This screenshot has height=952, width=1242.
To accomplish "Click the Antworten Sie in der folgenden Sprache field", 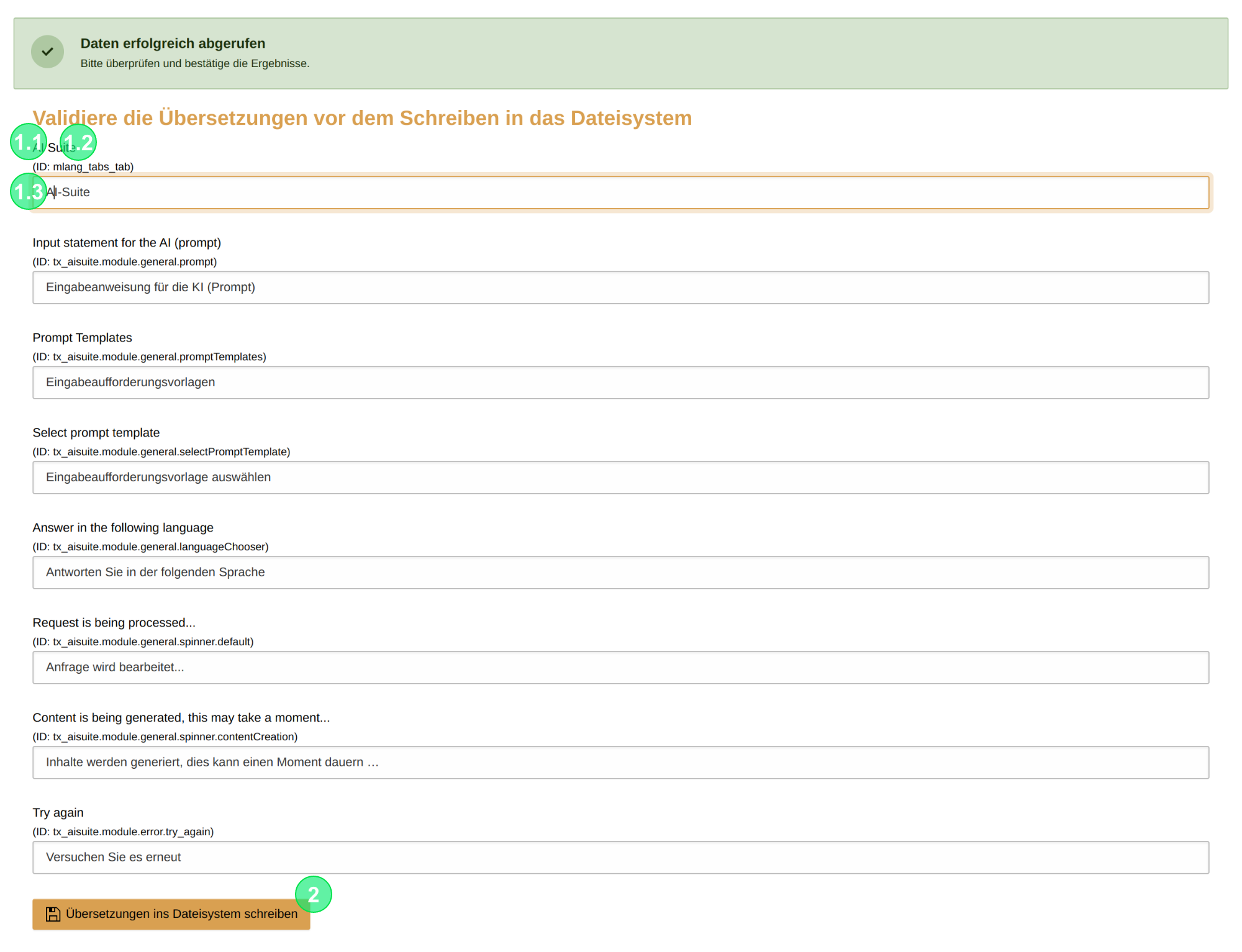I will [621, 573].
